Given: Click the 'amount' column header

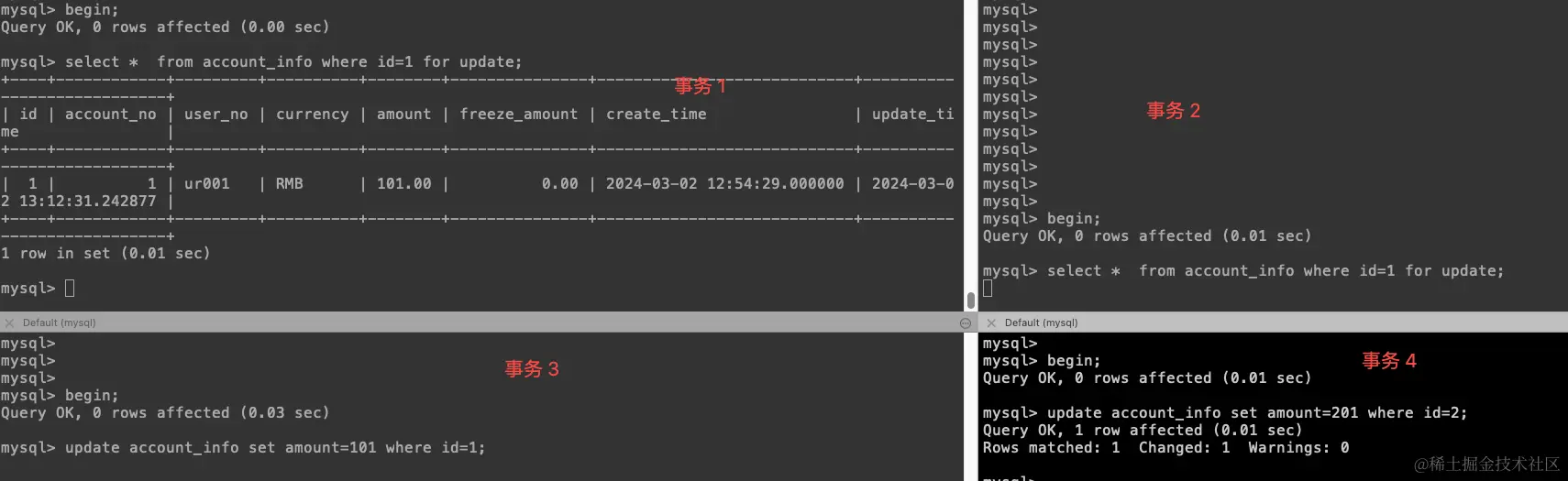Looking at the screenshot, I should point(403,115).
